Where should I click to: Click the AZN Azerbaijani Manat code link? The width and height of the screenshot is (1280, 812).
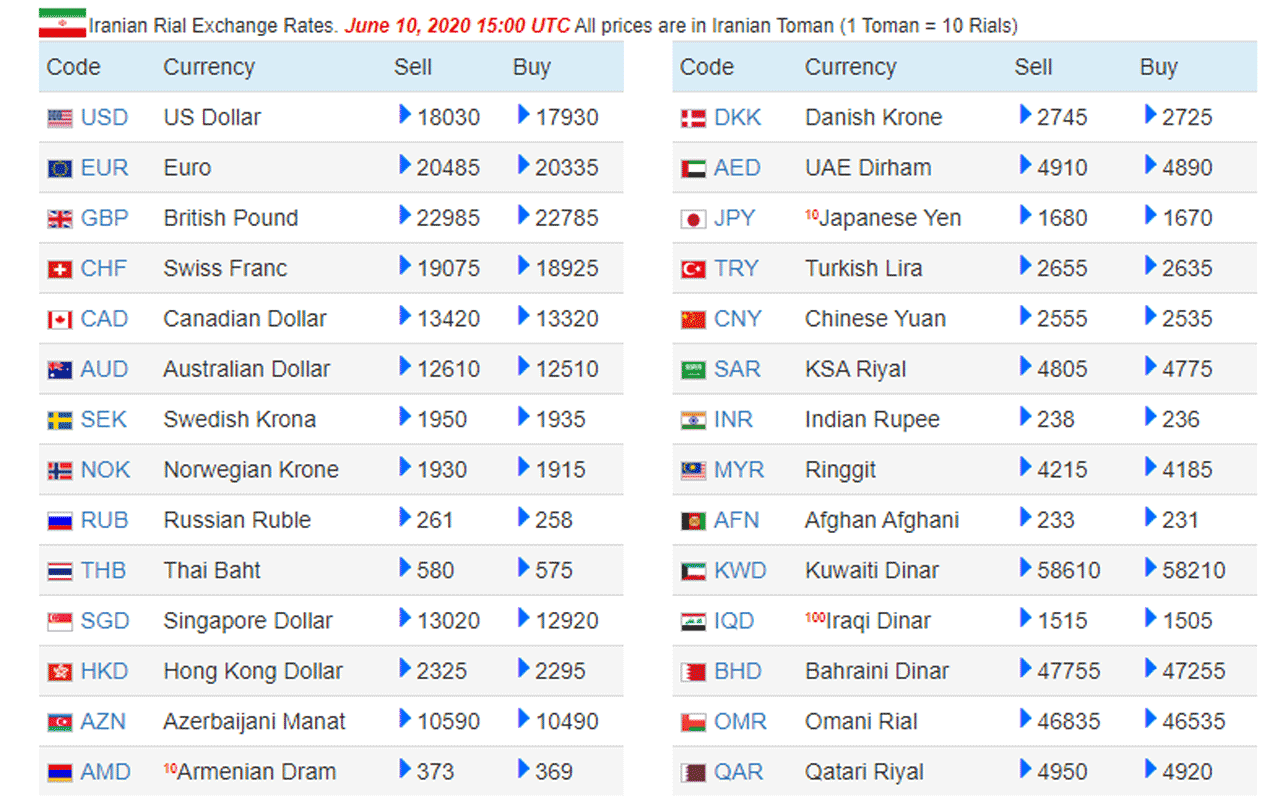(104, 721)
